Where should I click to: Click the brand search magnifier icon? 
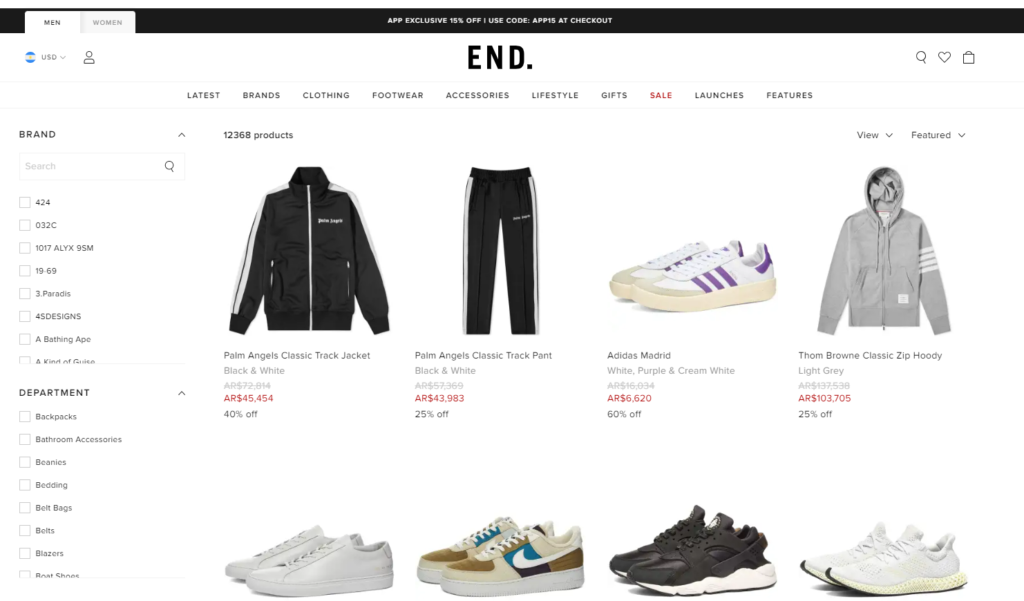pyautogui.click(x=170, y=166)
